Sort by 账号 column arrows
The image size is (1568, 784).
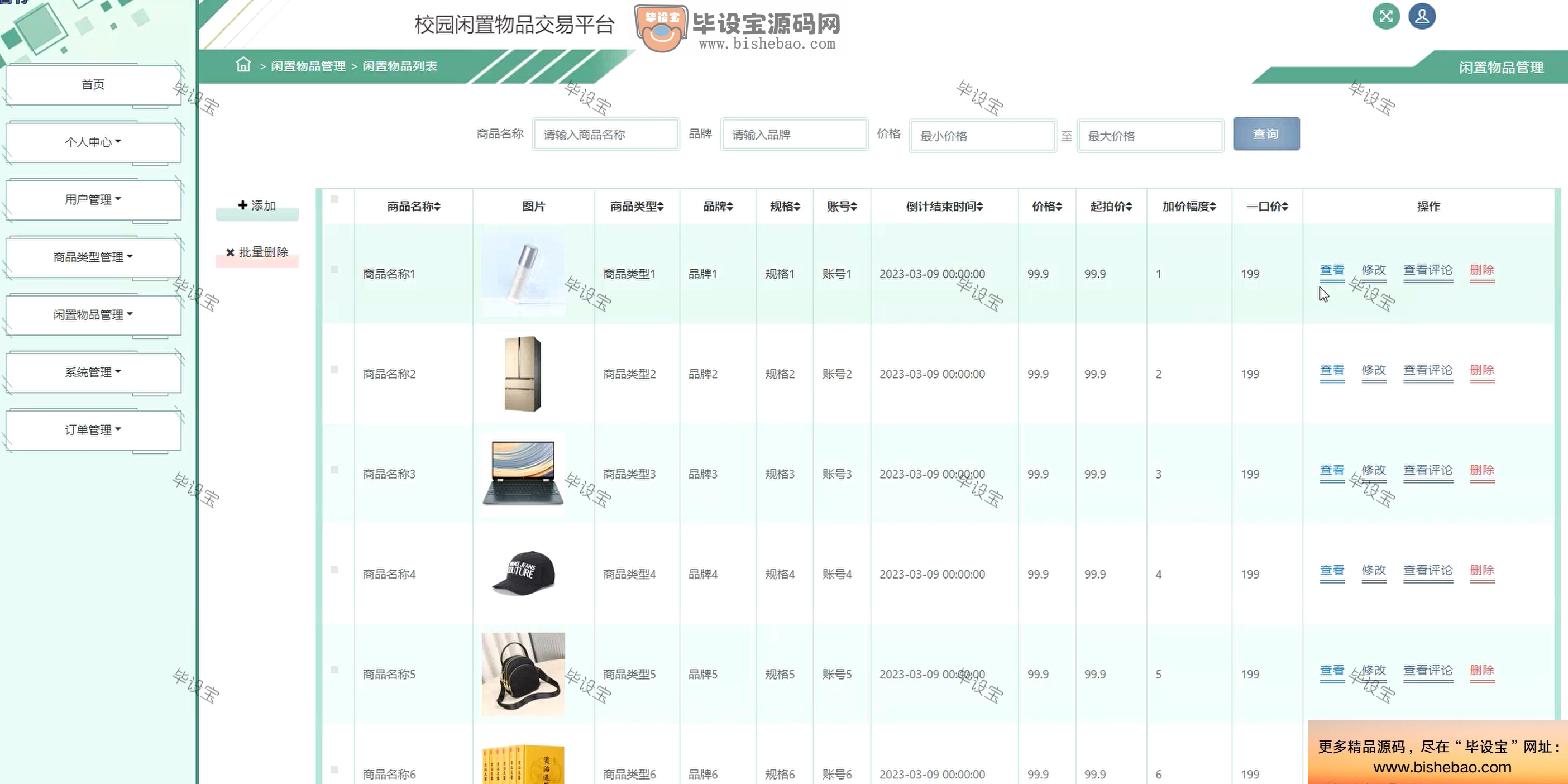click(x=854, y=207)
